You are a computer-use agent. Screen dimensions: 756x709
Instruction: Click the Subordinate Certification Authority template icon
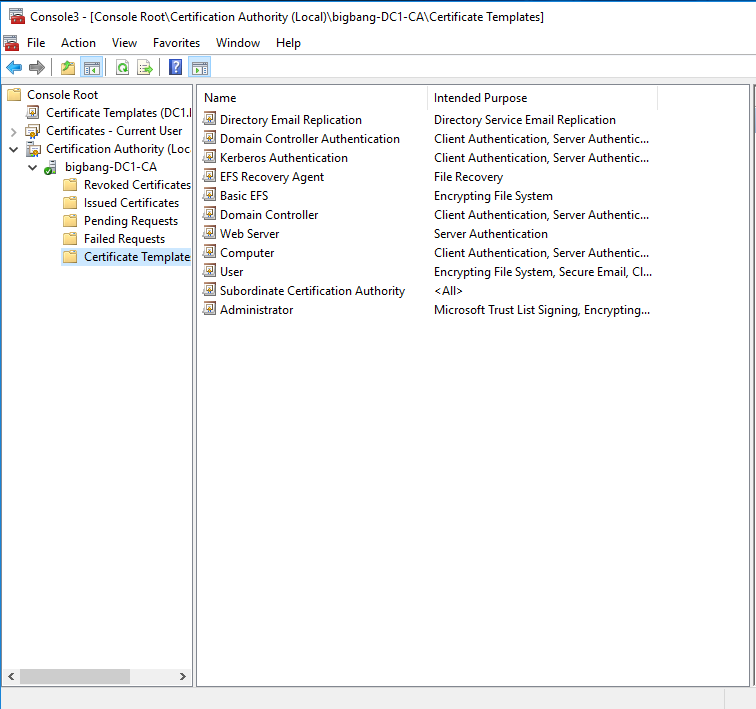[209, 290]
